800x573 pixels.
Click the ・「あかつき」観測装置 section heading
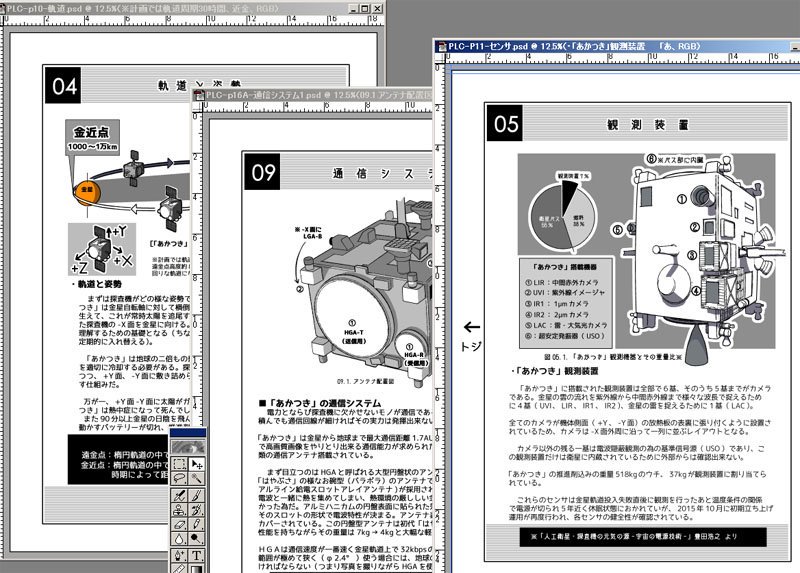coord(554,371)
